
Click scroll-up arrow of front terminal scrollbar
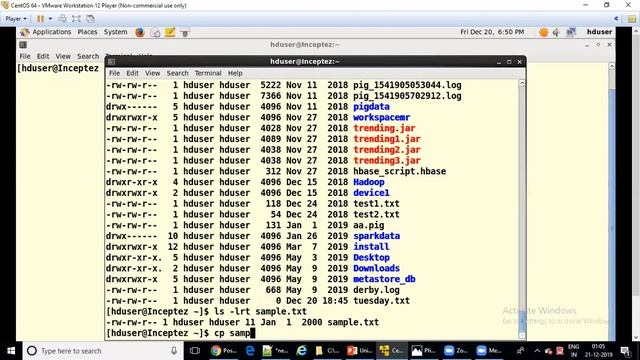pyautogui.click(x=522, y=83)
